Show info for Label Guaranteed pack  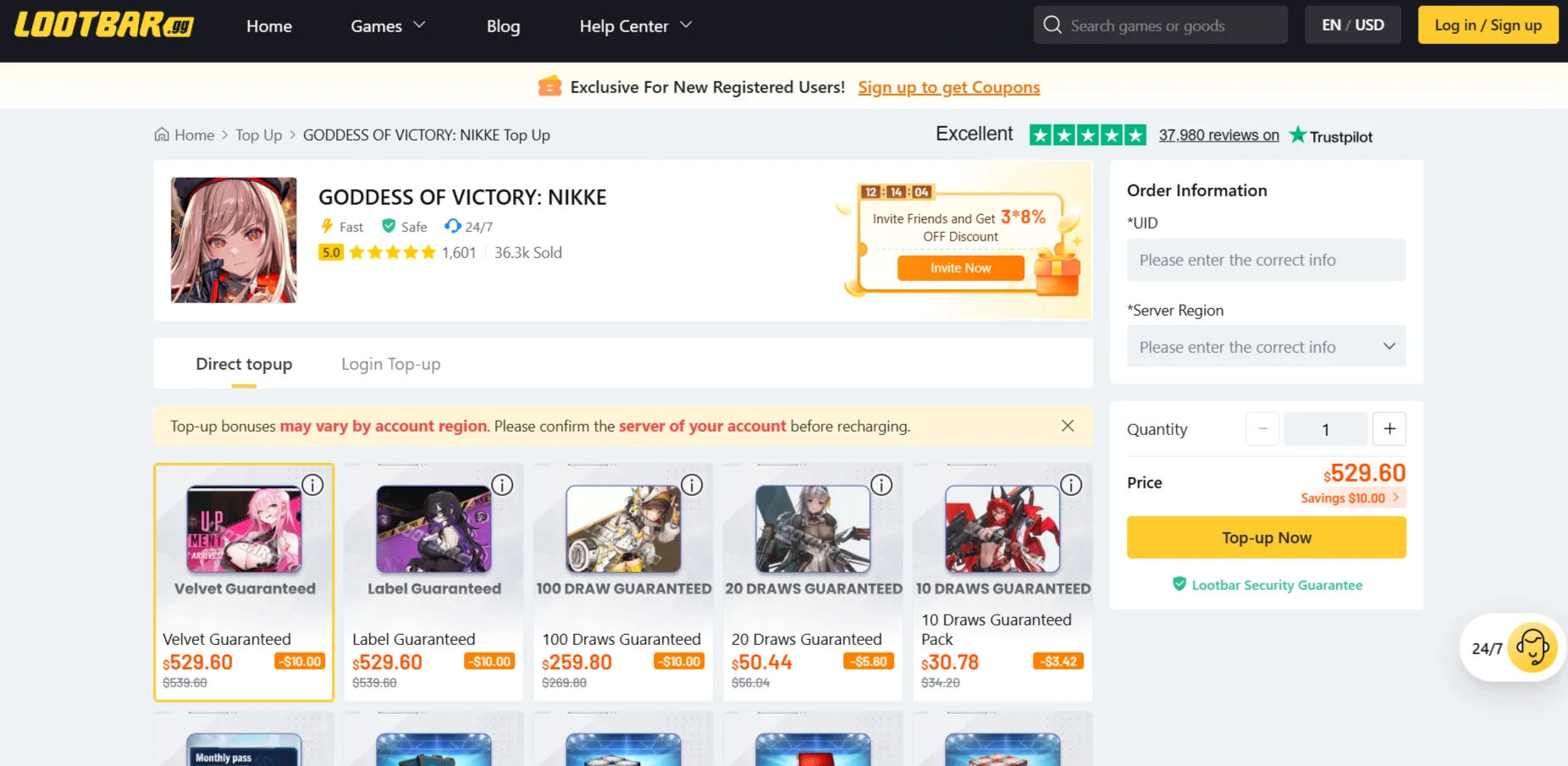coord(502,485)
